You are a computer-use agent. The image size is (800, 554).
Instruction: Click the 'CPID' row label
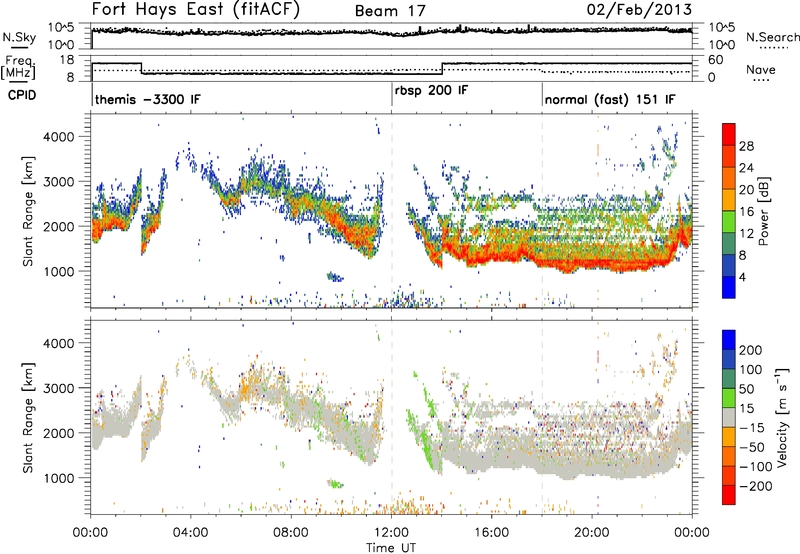pyautogui.click(x=22, y=95)
